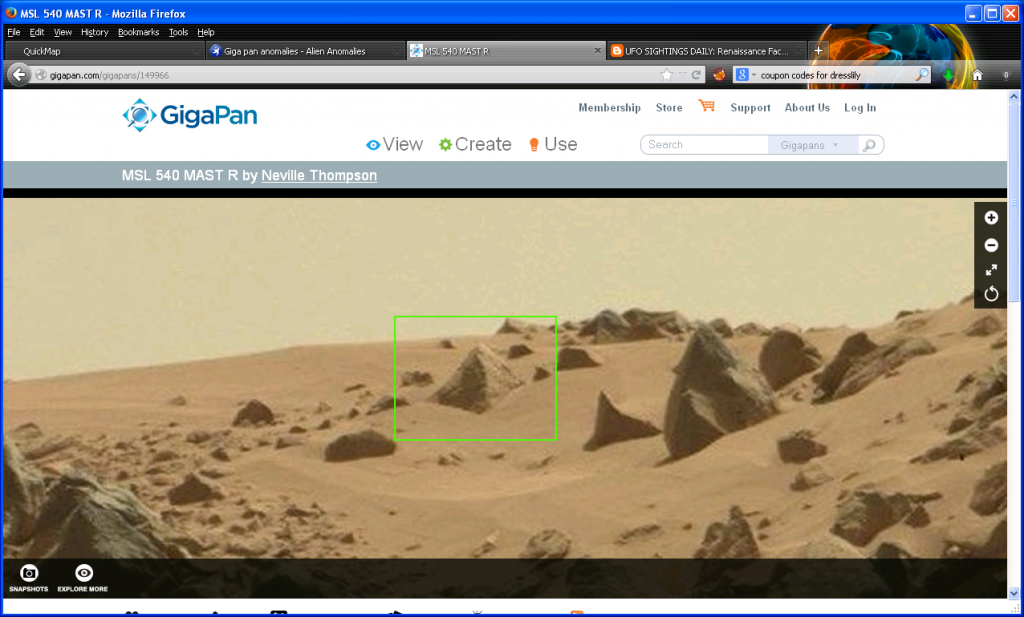Image resolution: width=1024 pixels, height=617 pixels.
Task: Click the Log In link
Action: coord(859,108)
